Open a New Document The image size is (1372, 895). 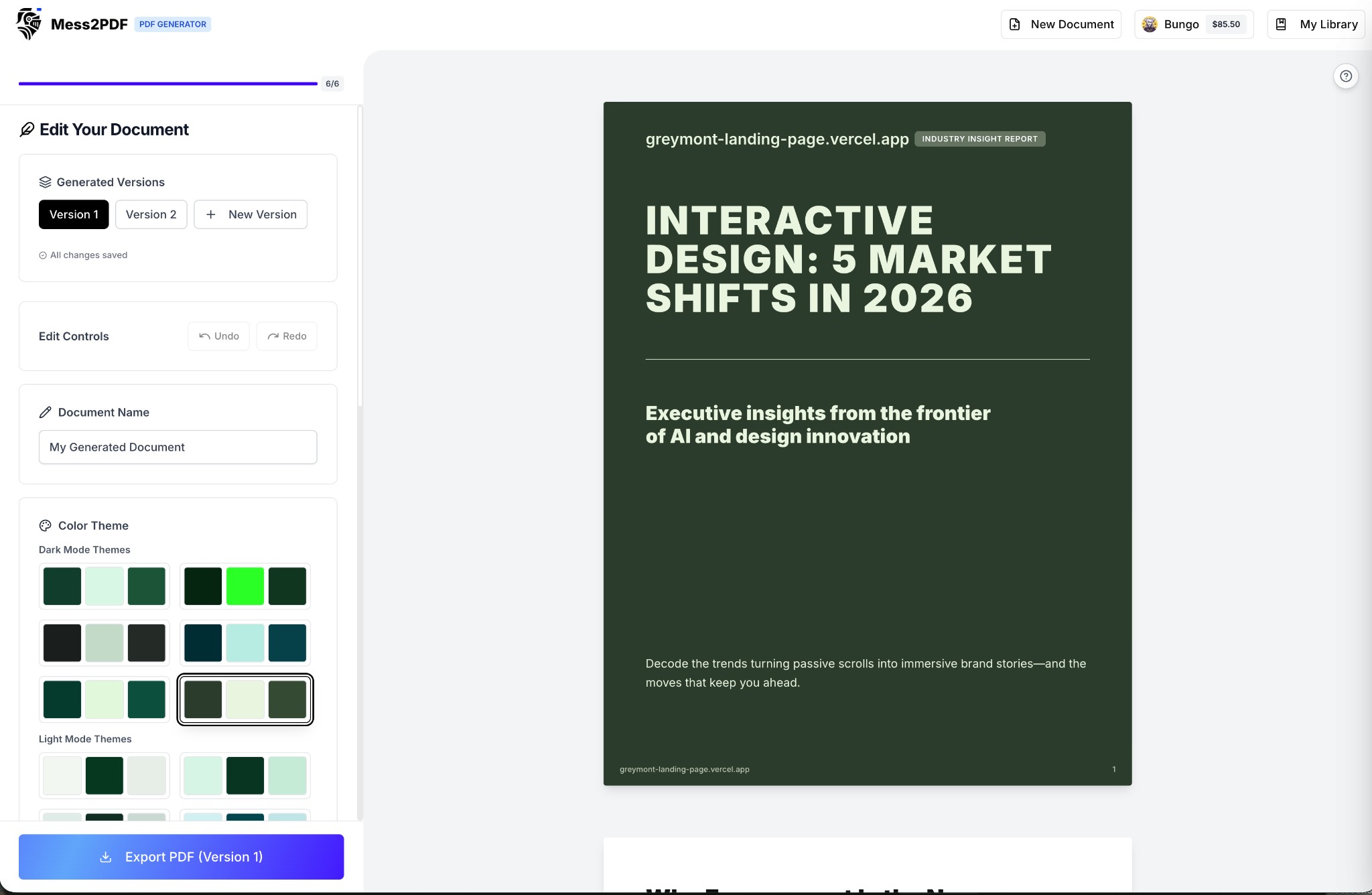pos(1060,24)
